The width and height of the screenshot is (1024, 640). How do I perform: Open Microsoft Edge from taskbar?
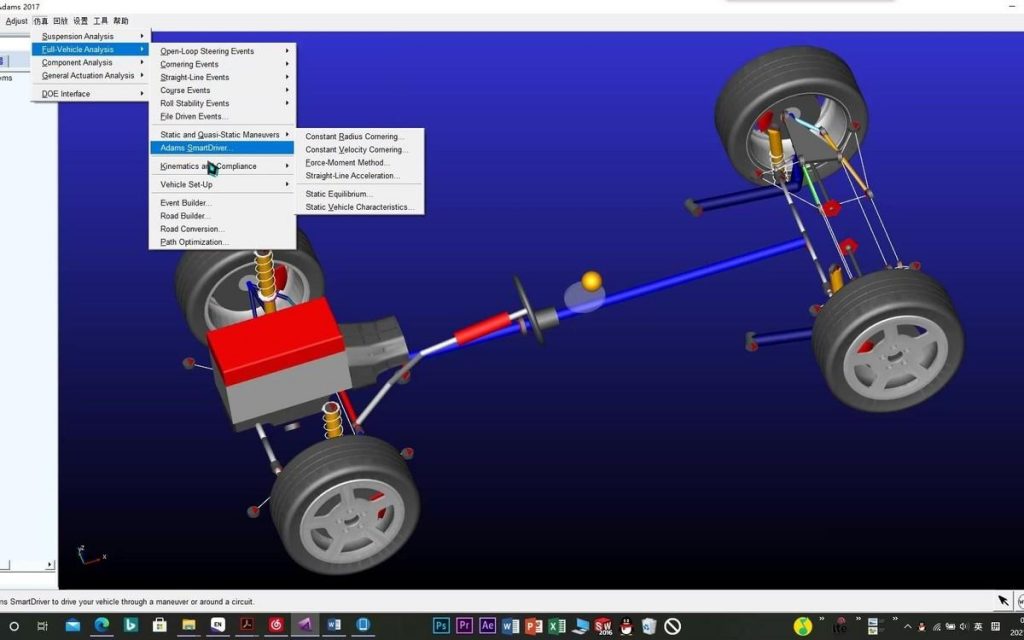click(x=101, y=626)
